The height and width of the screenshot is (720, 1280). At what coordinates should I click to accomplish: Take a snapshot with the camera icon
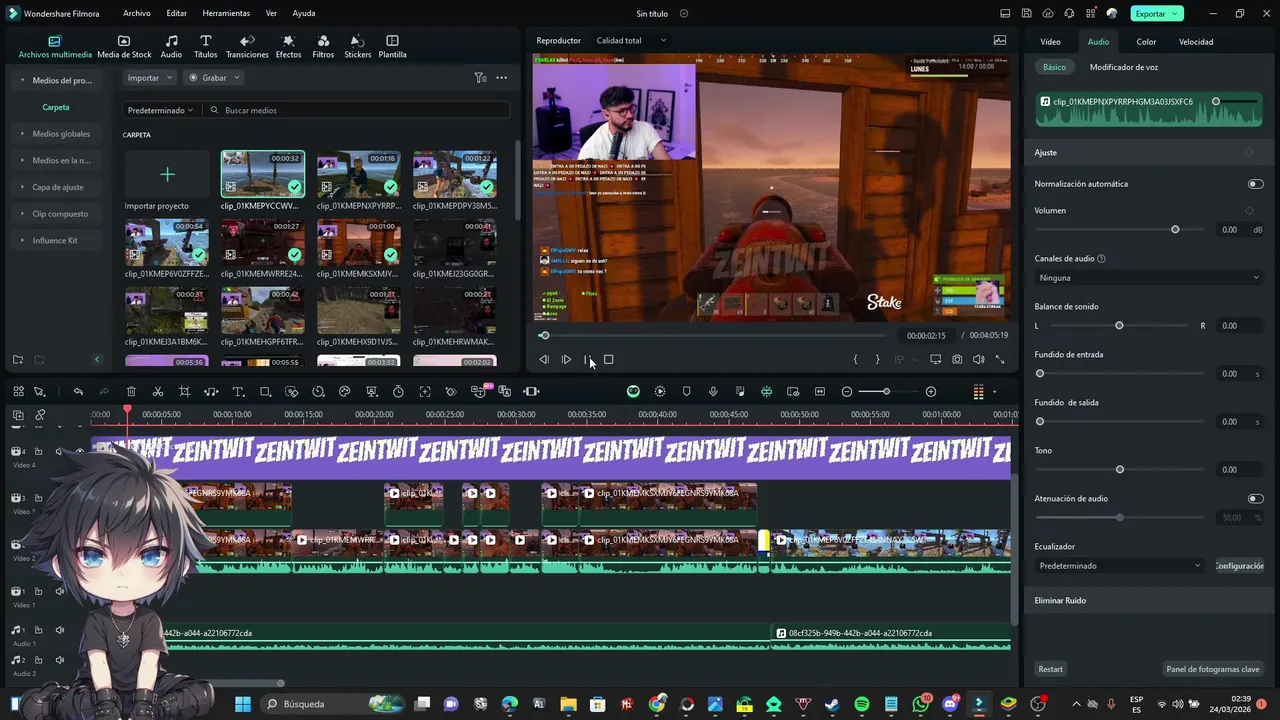point(957,359)
